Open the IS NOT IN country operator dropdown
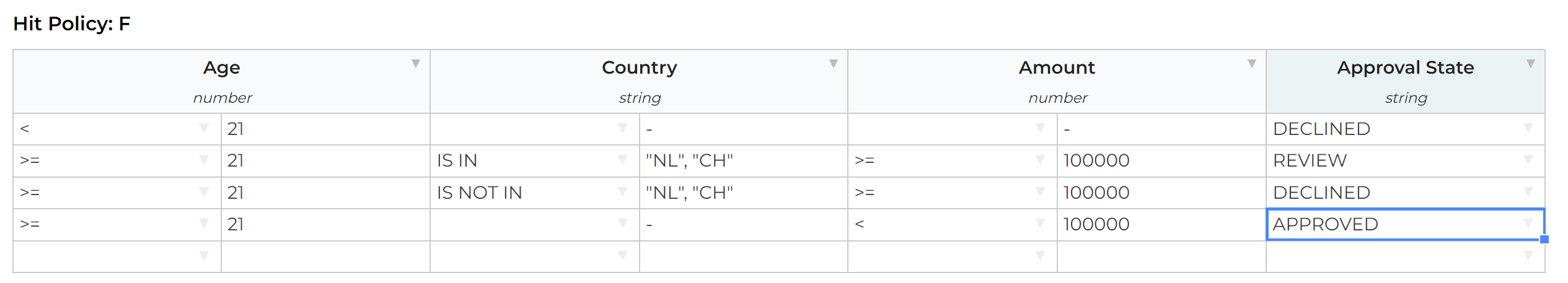This screenshot has width=1568, height=283. coord(622,192)
